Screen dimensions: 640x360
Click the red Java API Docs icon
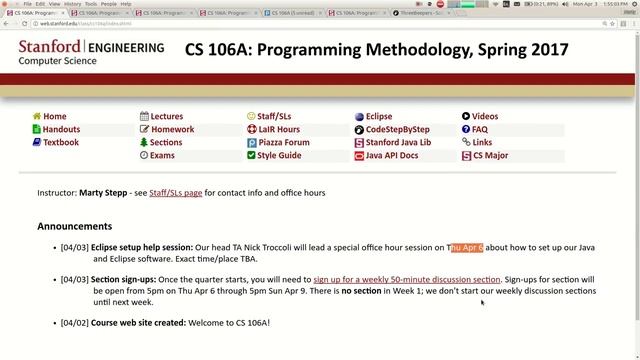coord(359,156)
